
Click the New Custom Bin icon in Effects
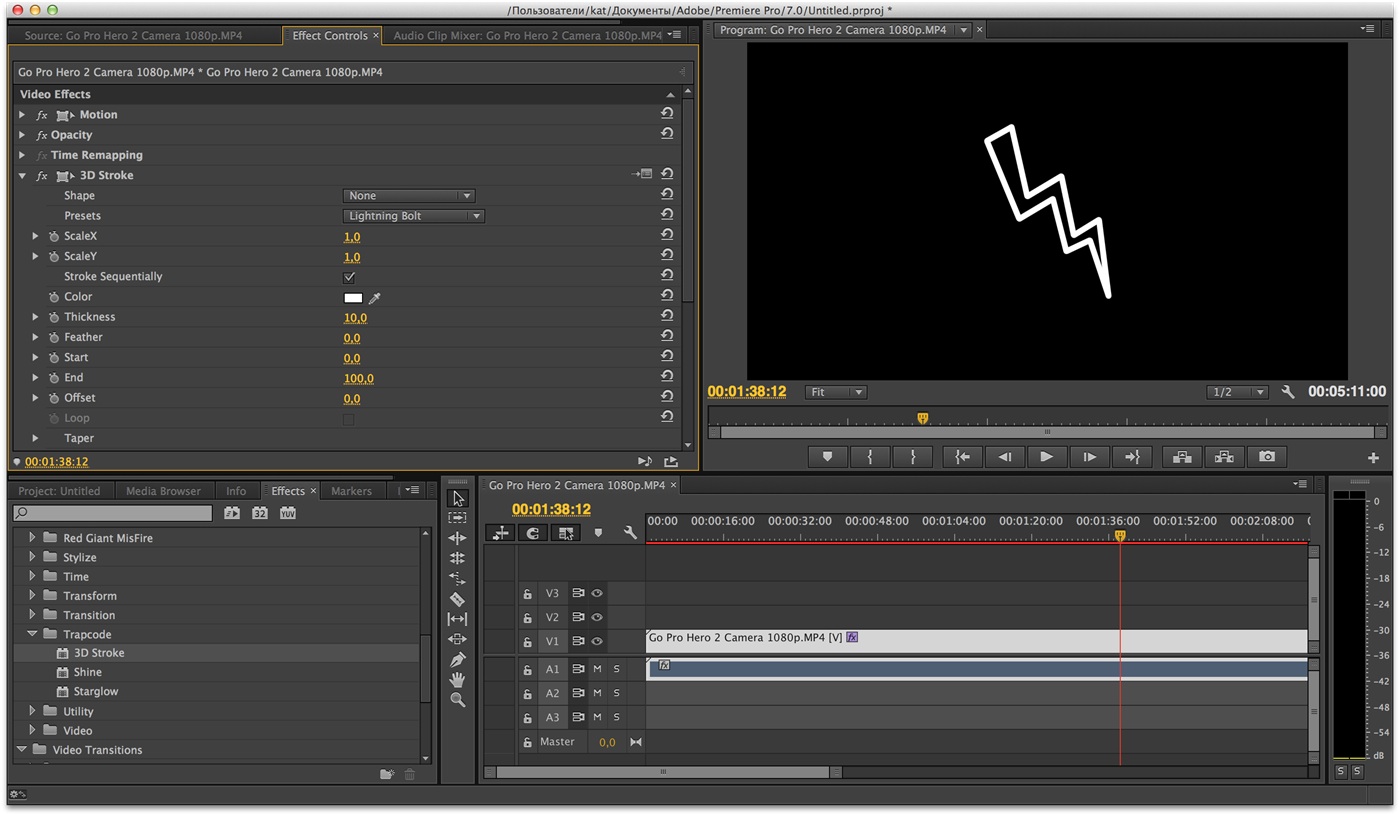(x=387, y=774)
